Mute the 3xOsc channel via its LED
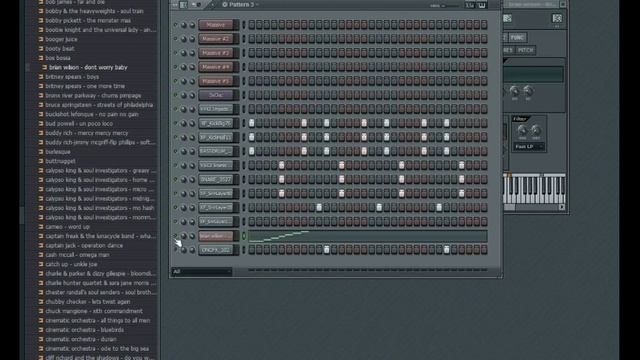 [x=176, y=95]
